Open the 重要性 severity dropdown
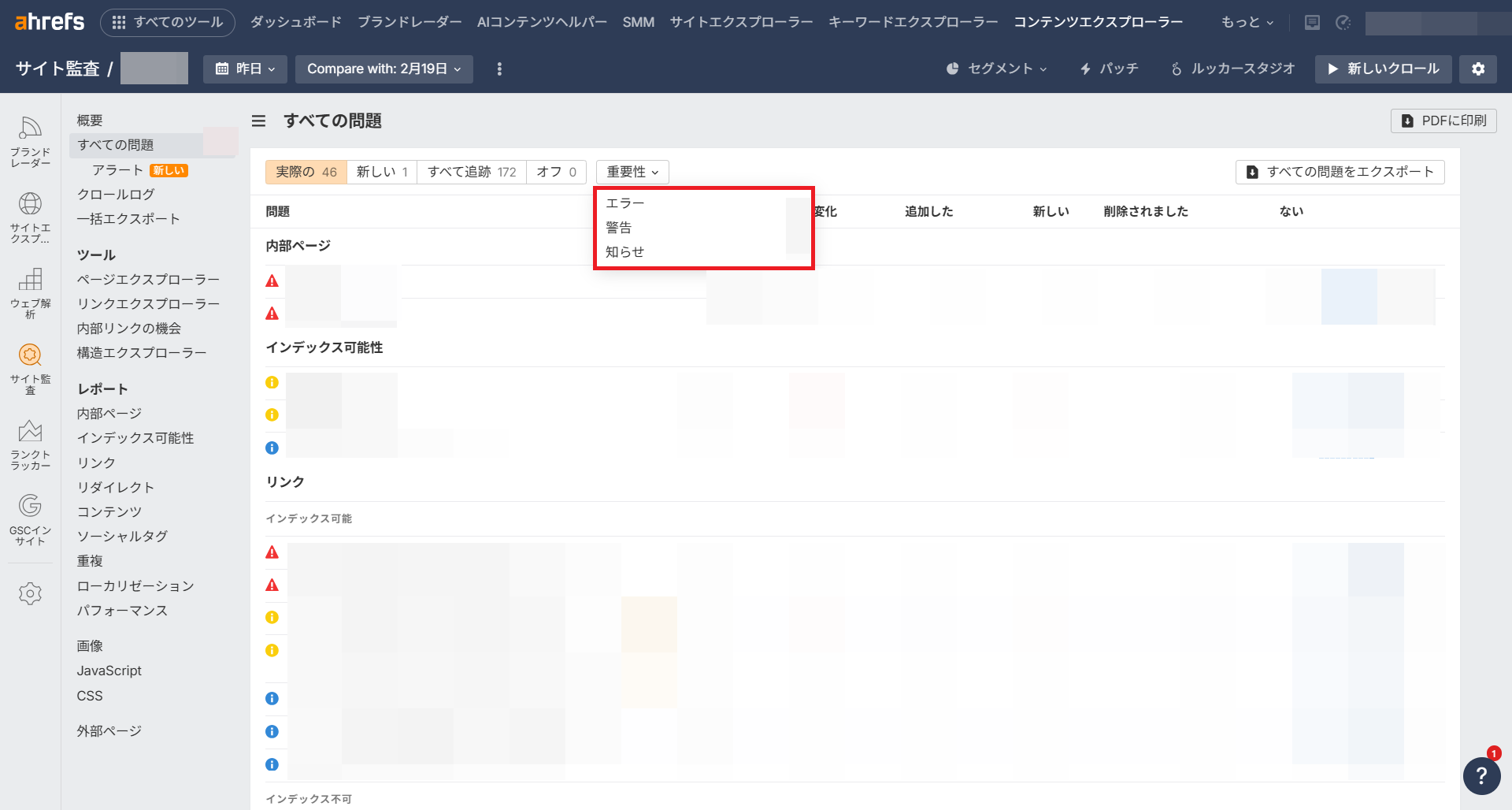Screen dimensions: 1512x810 pos(632,172)
